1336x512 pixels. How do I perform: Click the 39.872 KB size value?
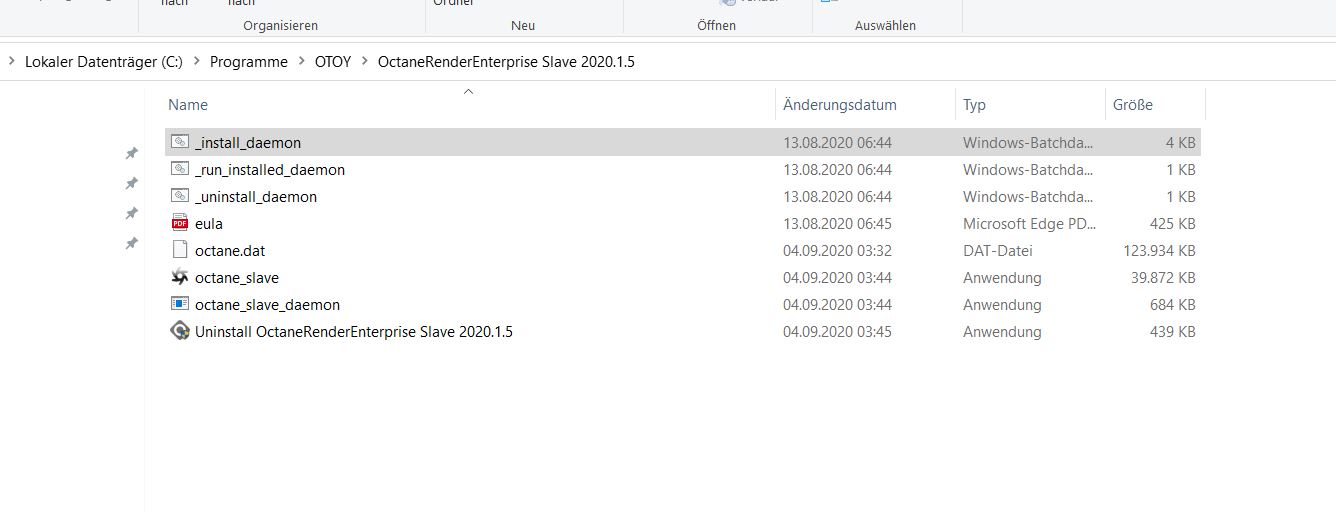(1163, 278)
